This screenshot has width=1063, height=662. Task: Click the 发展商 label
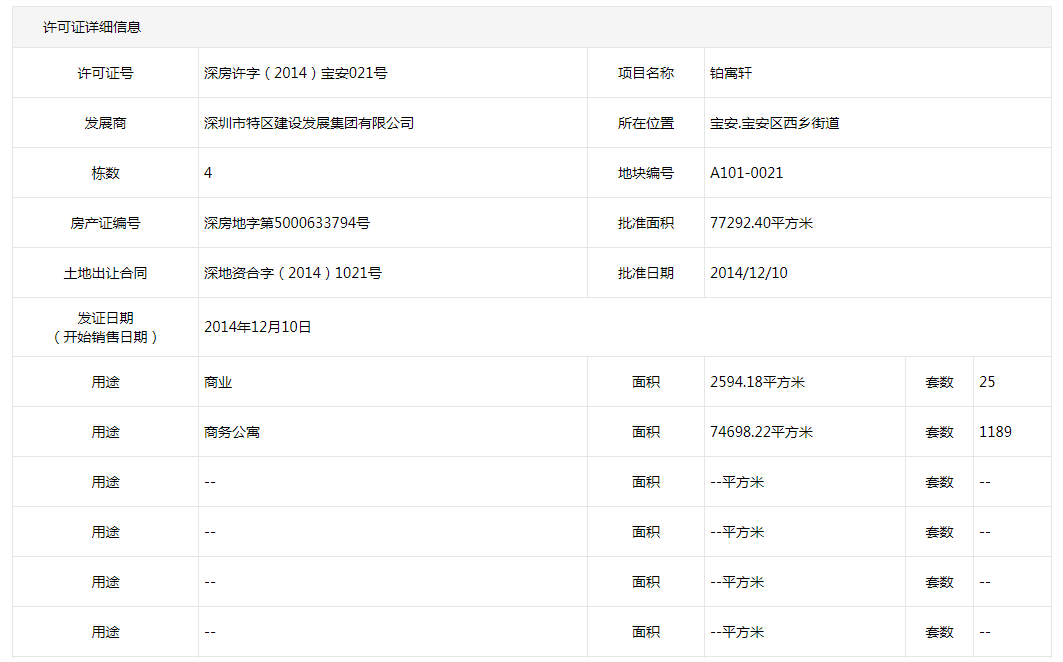(105, 123)
